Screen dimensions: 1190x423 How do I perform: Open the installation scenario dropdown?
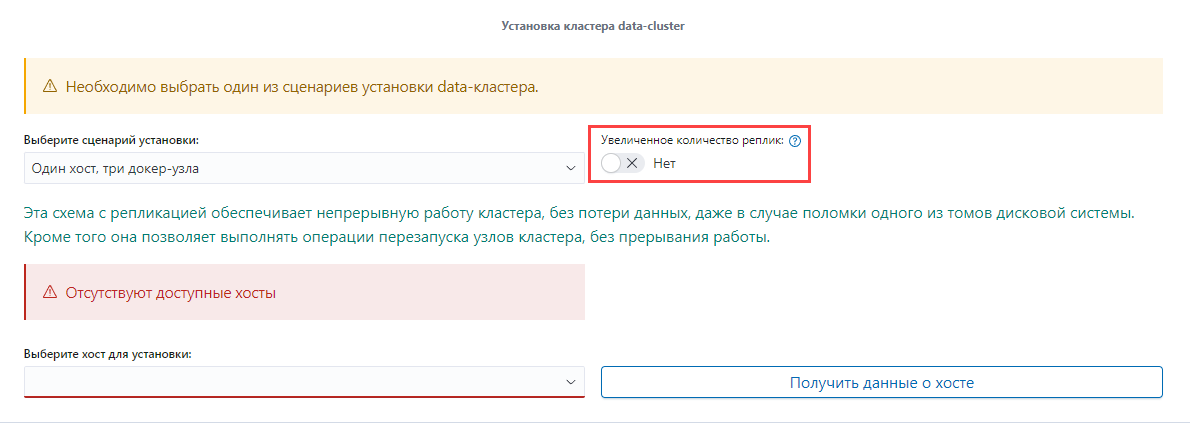[304, 168]
